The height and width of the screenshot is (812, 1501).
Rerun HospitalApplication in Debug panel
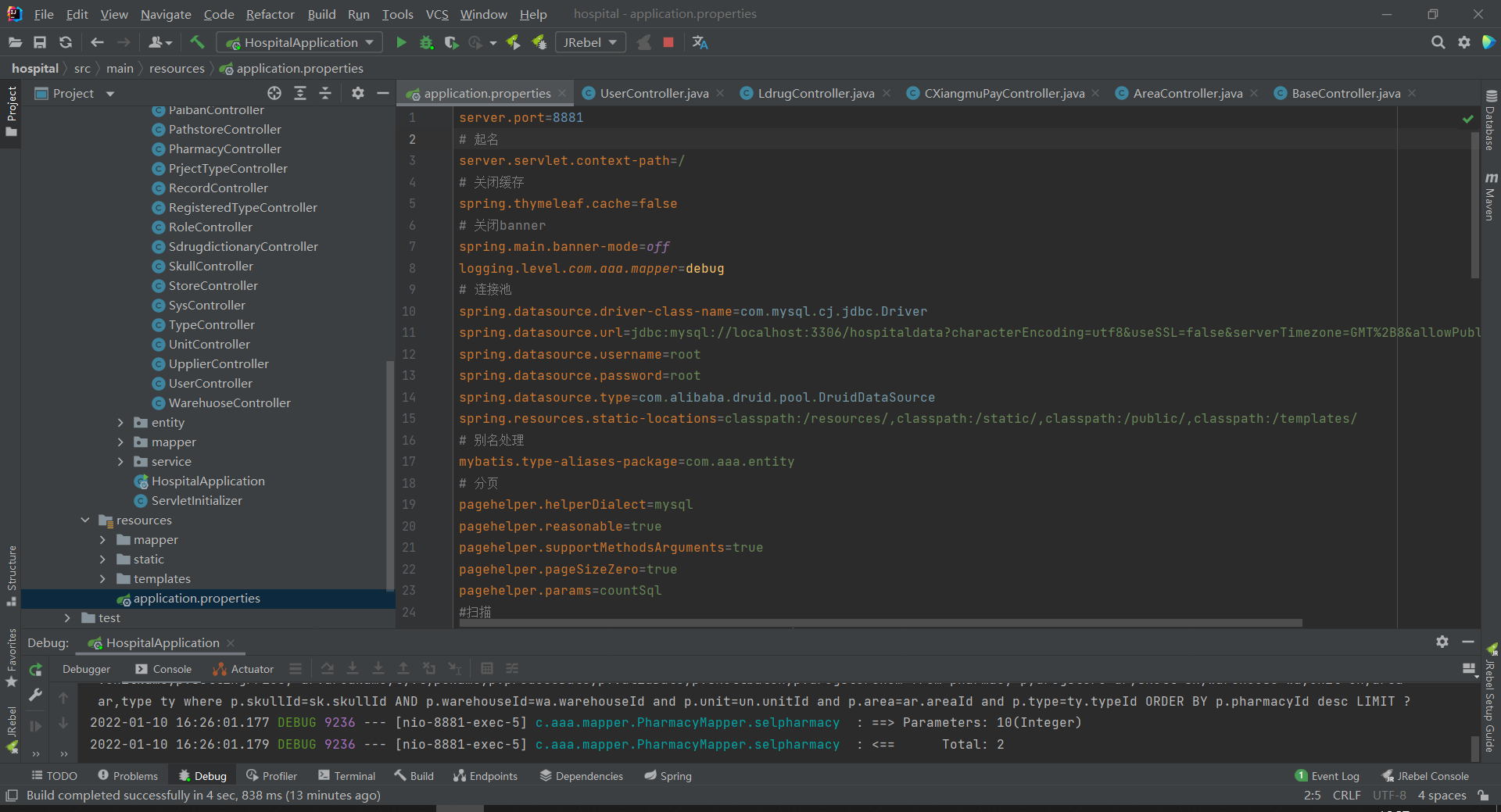(35, 669)
